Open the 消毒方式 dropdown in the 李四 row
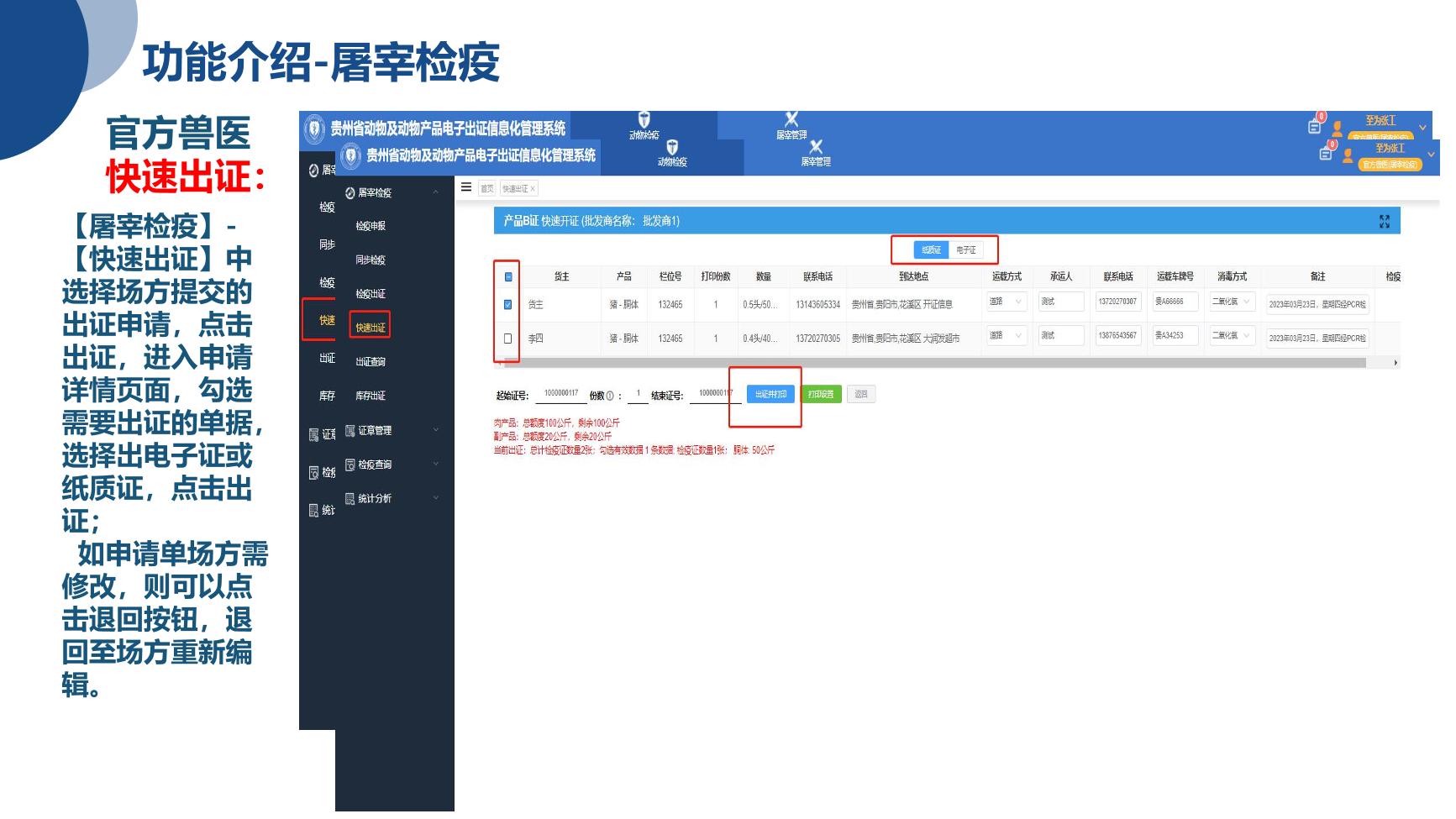Screen dimensions: 1456x819 point(1232,335)
